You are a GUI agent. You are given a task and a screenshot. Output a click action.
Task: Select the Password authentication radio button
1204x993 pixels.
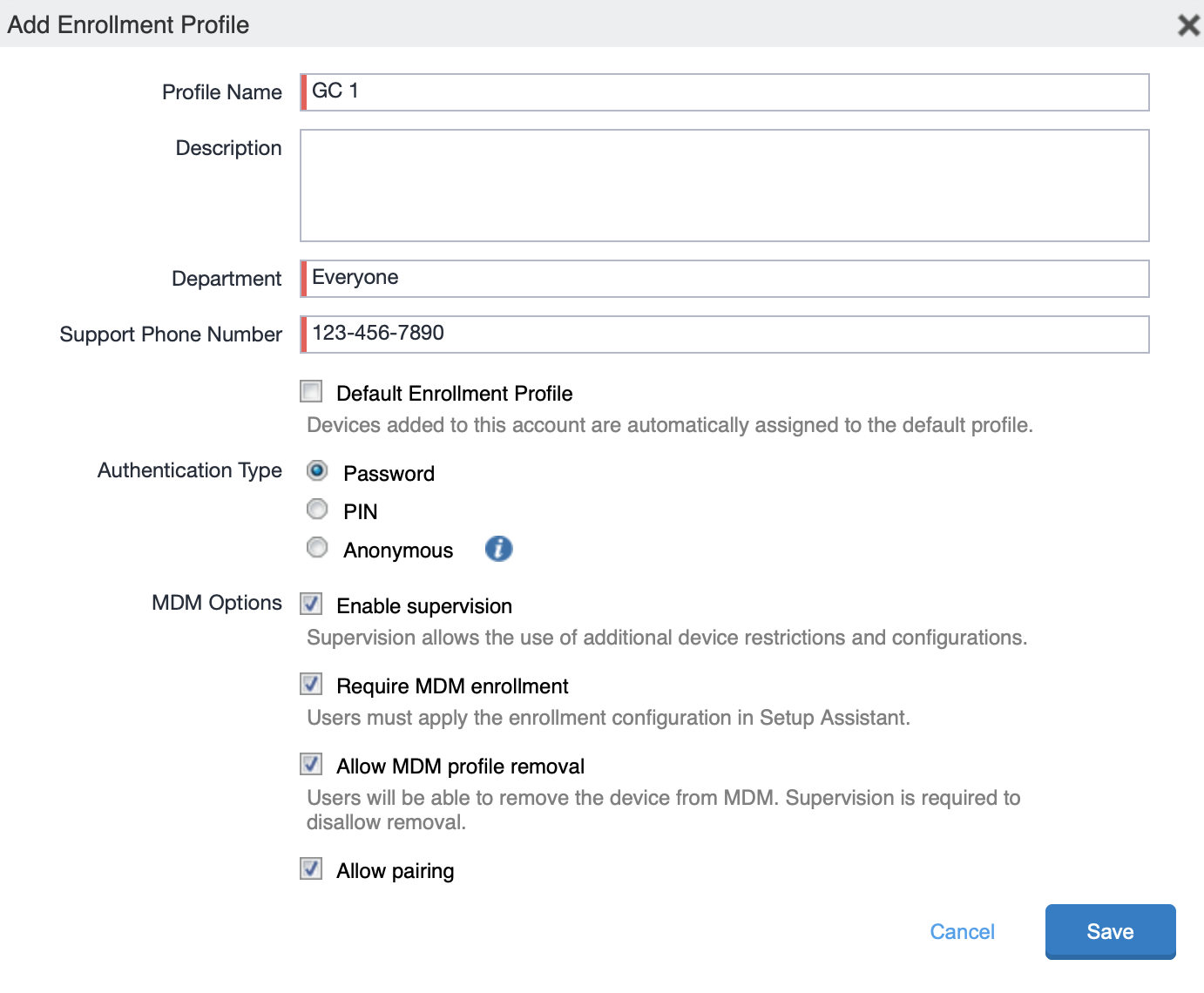point(317,471)
